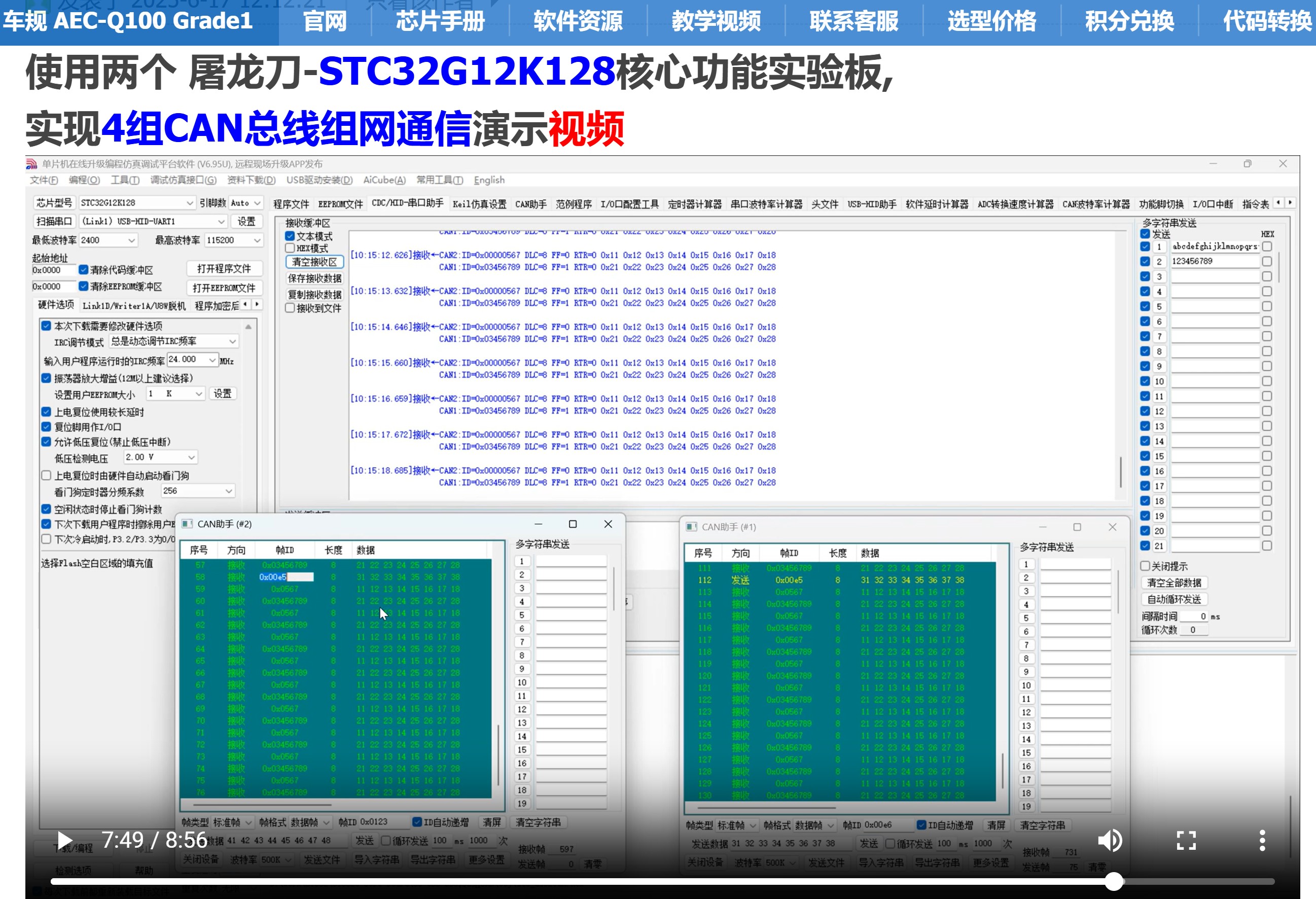Click the 间隔时间 ms input field

pyautogui.click(x=1194, y=616)
